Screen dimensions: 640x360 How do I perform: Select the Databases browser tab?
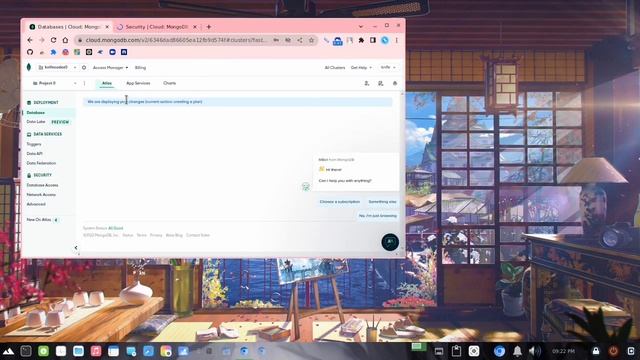(69, 27)
